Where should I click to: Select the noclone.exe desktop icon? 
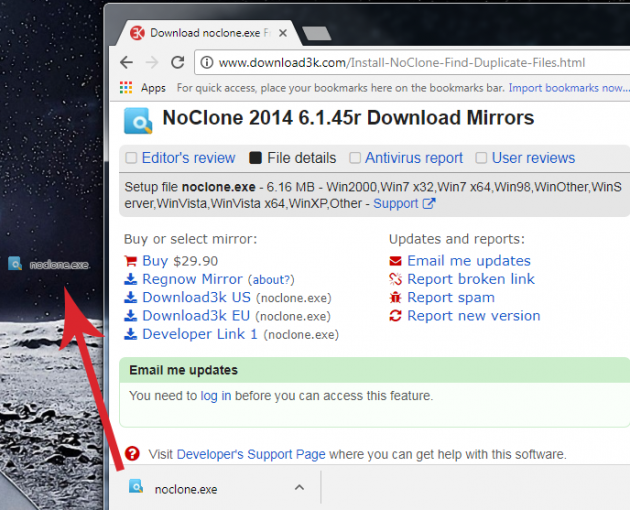point(15,264)
